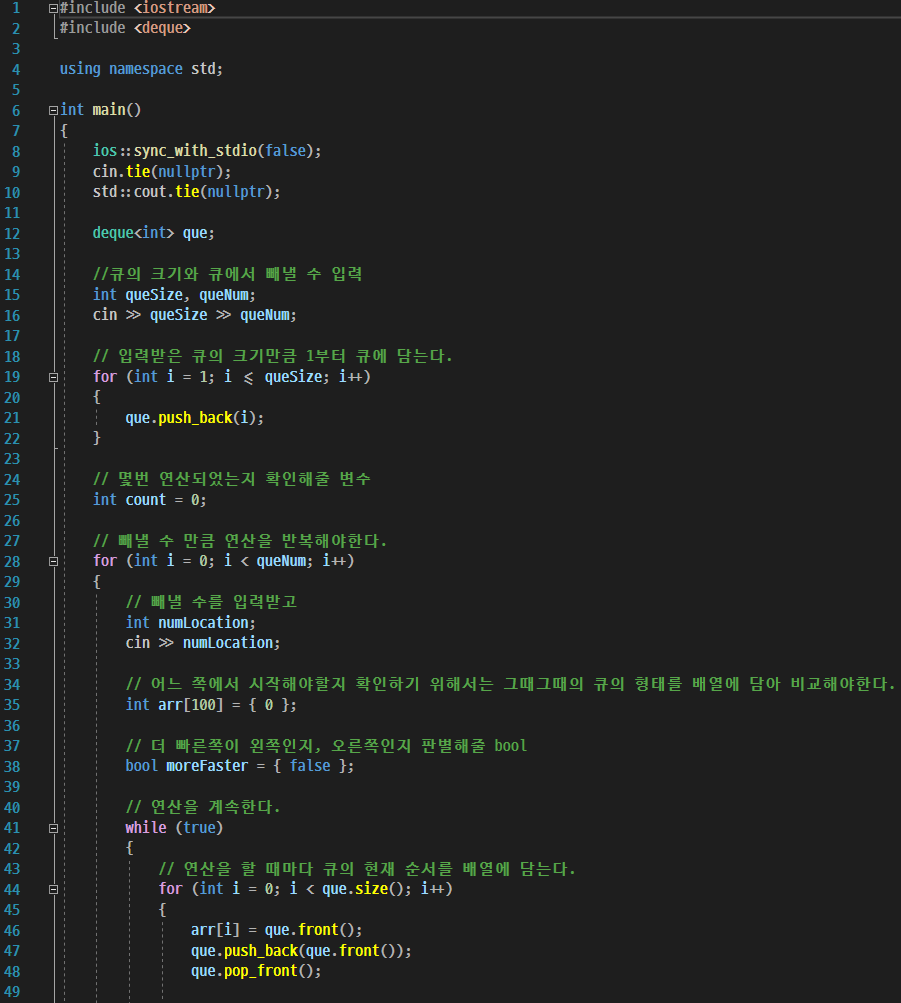This screenshot has width=901, height=1003.
Task: Collapse the #include block fold marker
Action: pyautogui.click(x=54, y=9)
